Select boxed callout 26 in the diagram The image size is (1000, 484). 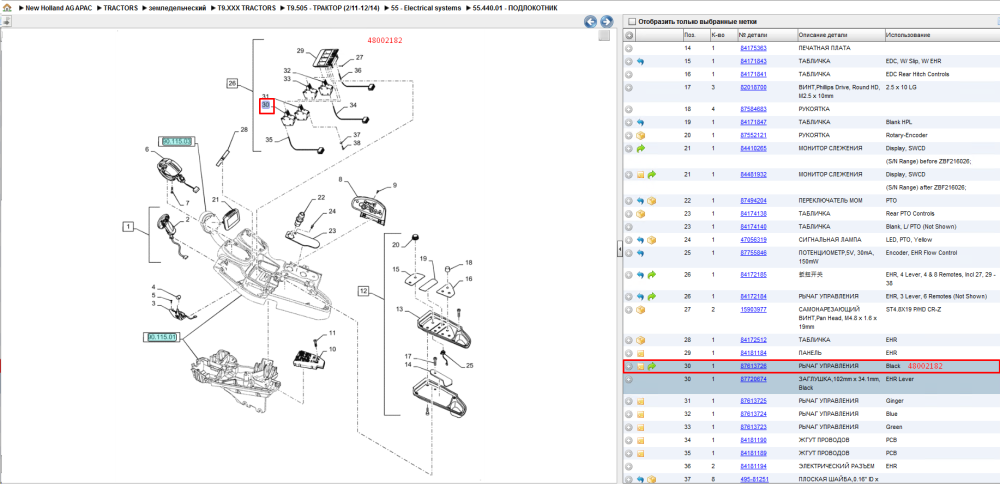232,82
